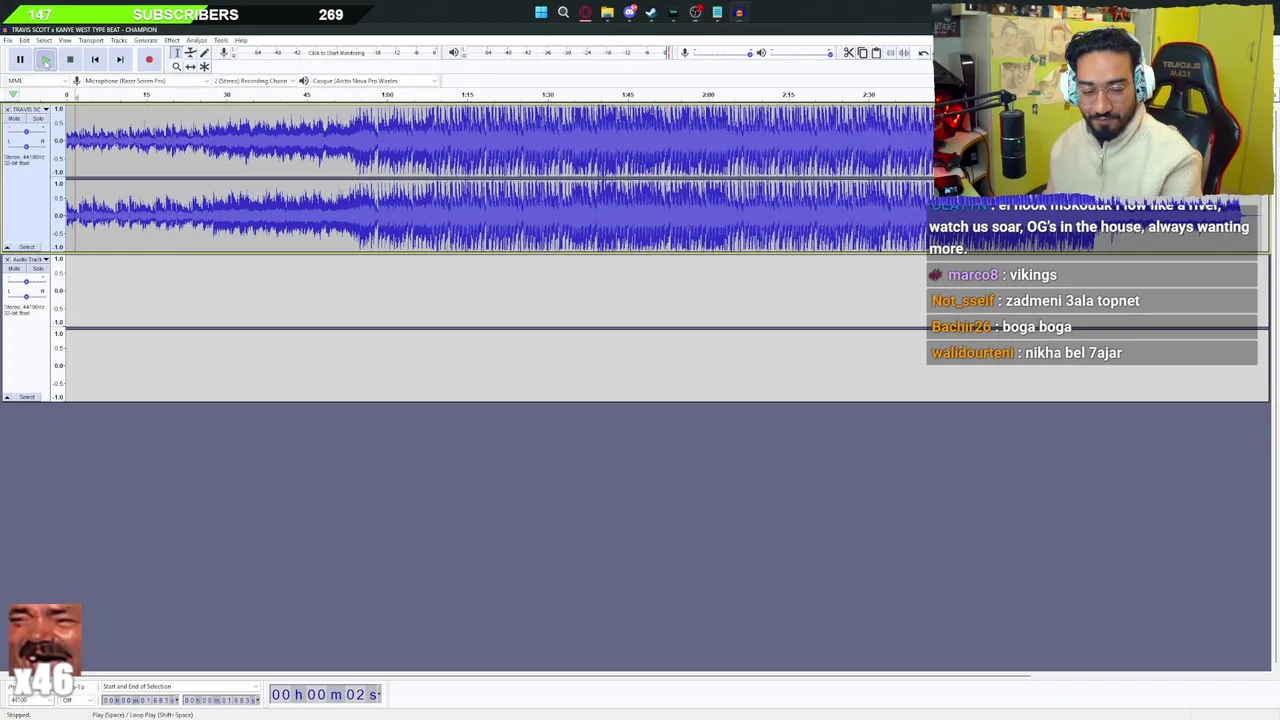Select the Envelope tool

click(190, 53)
